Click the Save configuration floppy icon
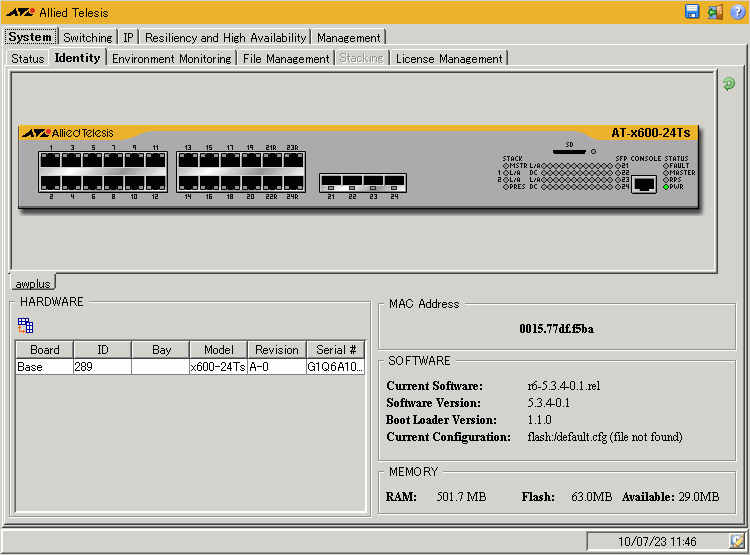The width and height of the screenshot is (750, 555). 692,11
